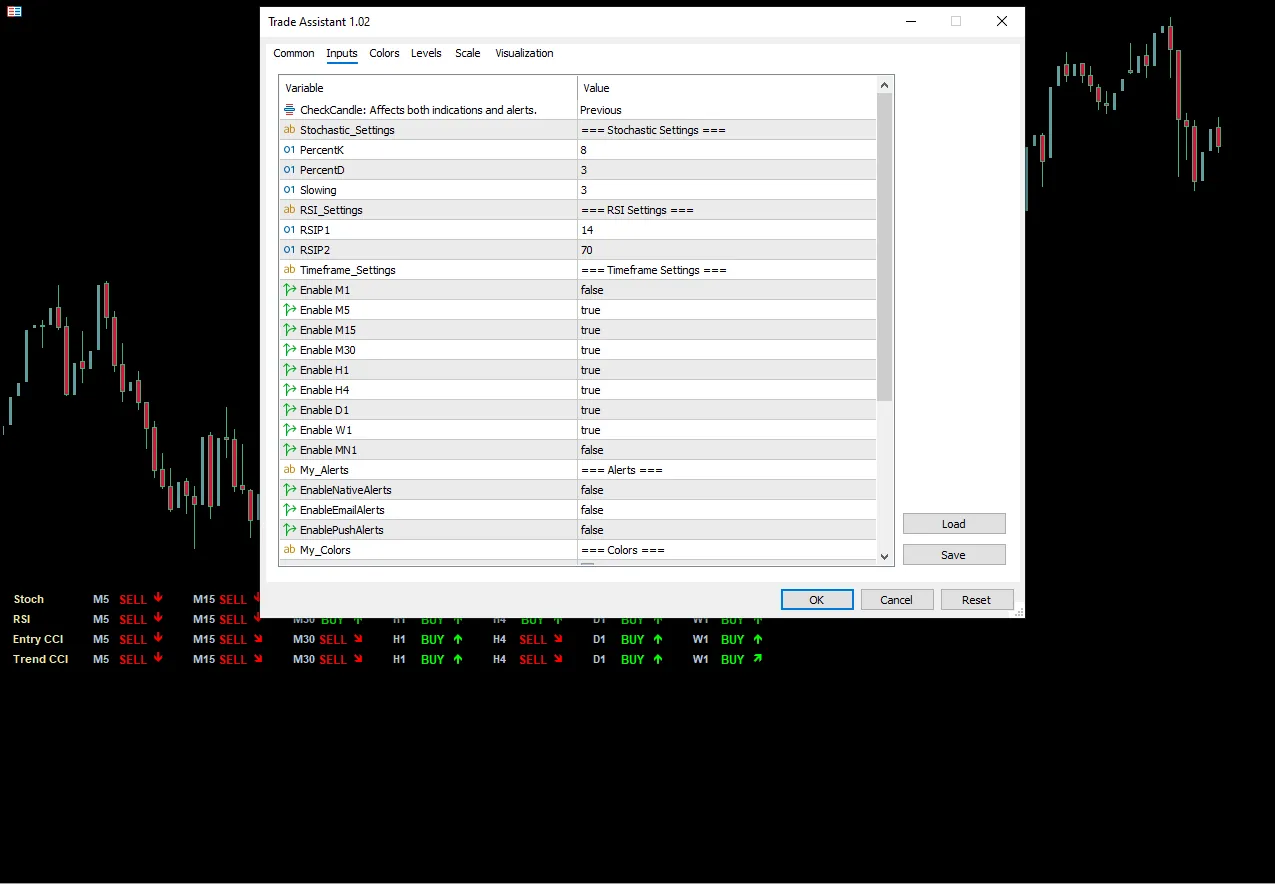The width and height of the screenshot is (1275, 884).
Task: Click the Enable W1 boolean icon
Action: [x=290, y=430]
